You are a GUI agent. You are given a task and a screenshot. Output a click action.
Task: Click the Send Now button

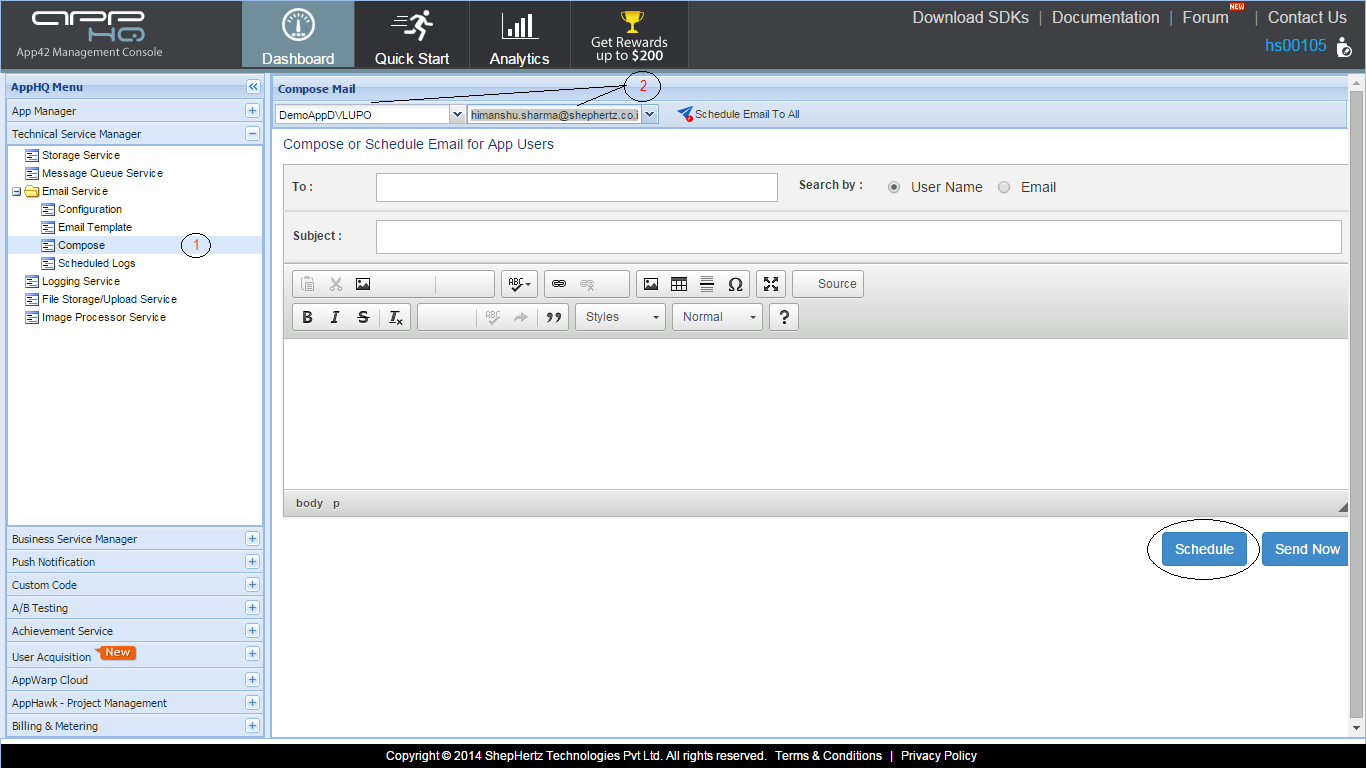pyautogui.click(x=1306, y=549)
